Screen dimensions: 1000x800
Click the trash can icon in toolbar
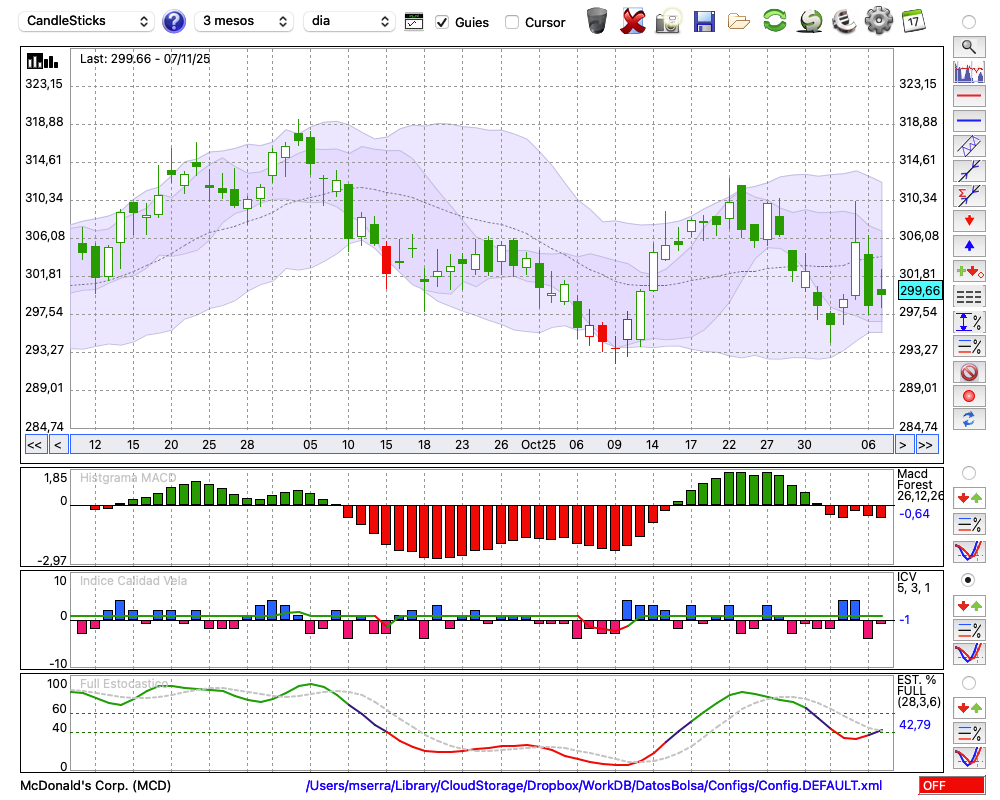coord(597,21)
